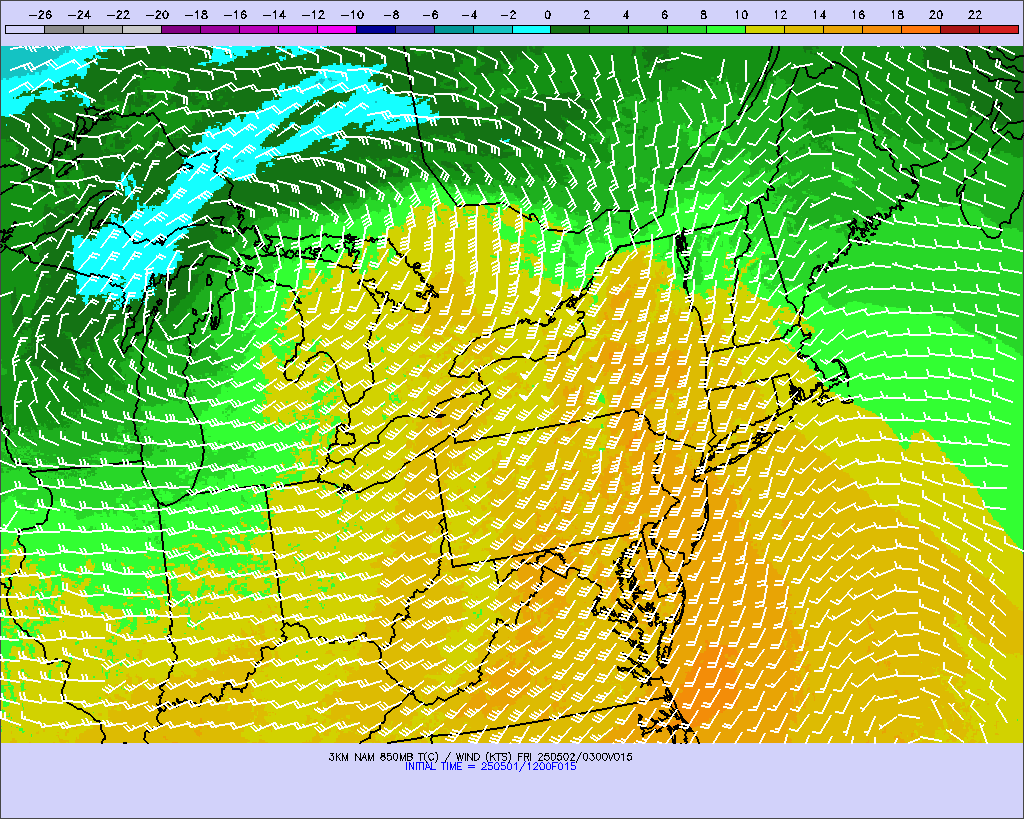Image resolution: width=1024 pixels, height=819 pixels.
Task: Click the "-16" legend label
Action: 235,15
